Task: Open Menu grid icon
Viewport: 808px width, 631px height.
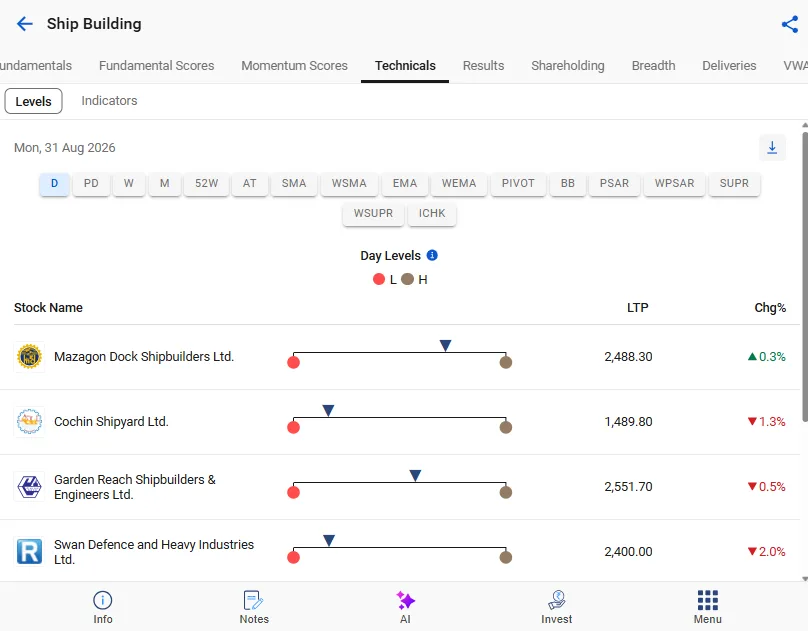Action: [x=708, y=607]
